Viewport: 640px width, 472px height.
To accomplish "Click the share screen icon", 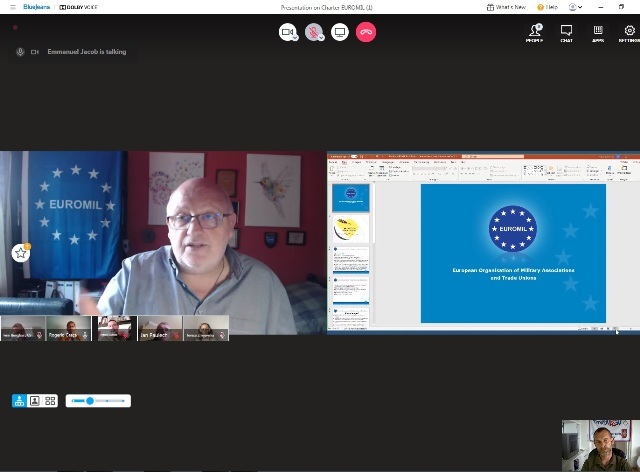I will [x=340, y=32].
